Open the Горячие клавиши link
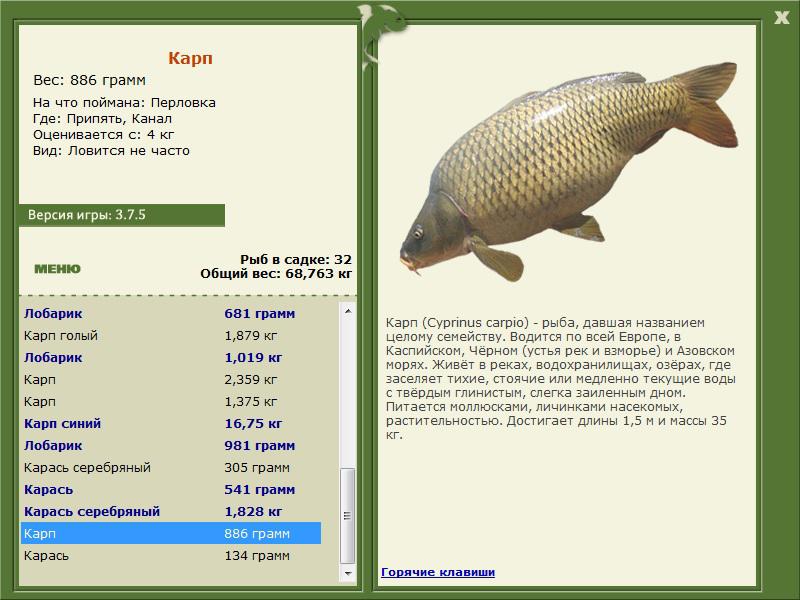 (438, 572)
